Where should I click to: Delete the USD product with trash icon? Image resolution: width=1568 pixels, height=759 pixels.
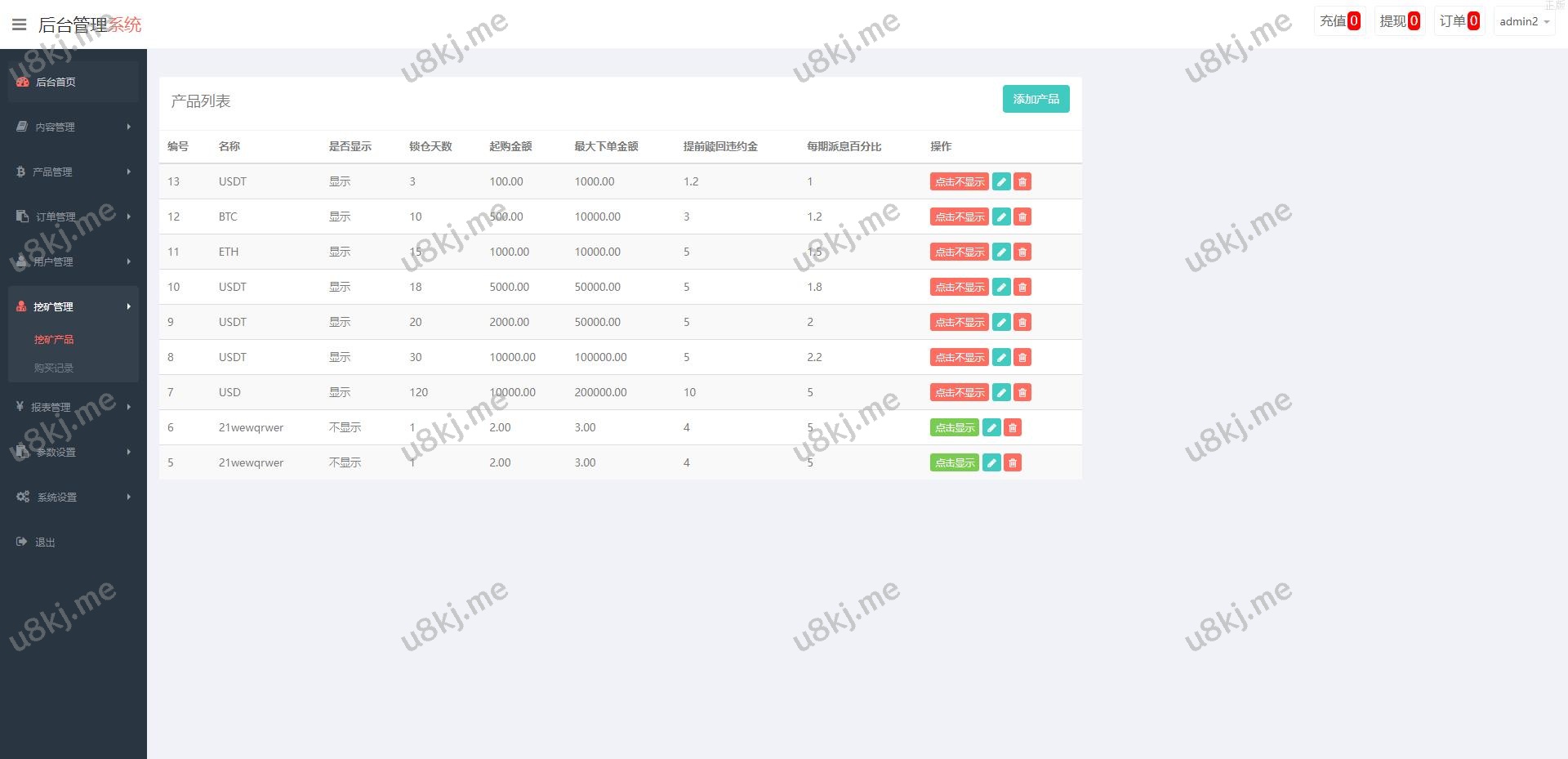point(1022,392)
